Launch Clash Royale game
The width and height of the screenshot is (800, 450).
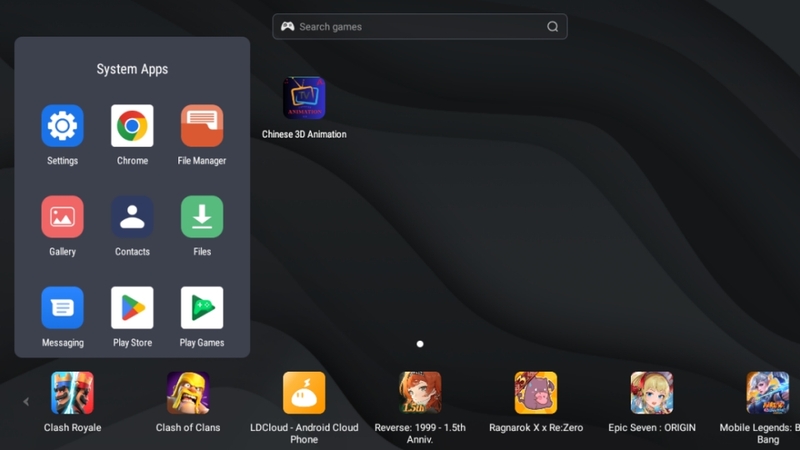point(72,393)
